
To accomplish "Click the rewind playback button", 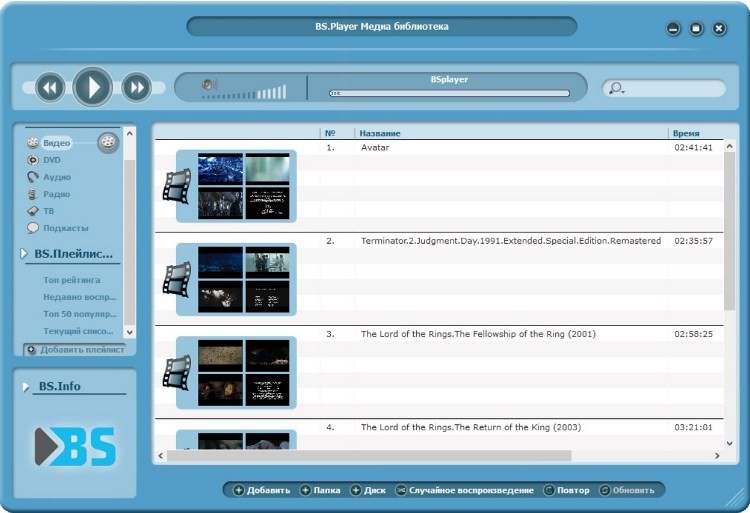I will [50, 87].
